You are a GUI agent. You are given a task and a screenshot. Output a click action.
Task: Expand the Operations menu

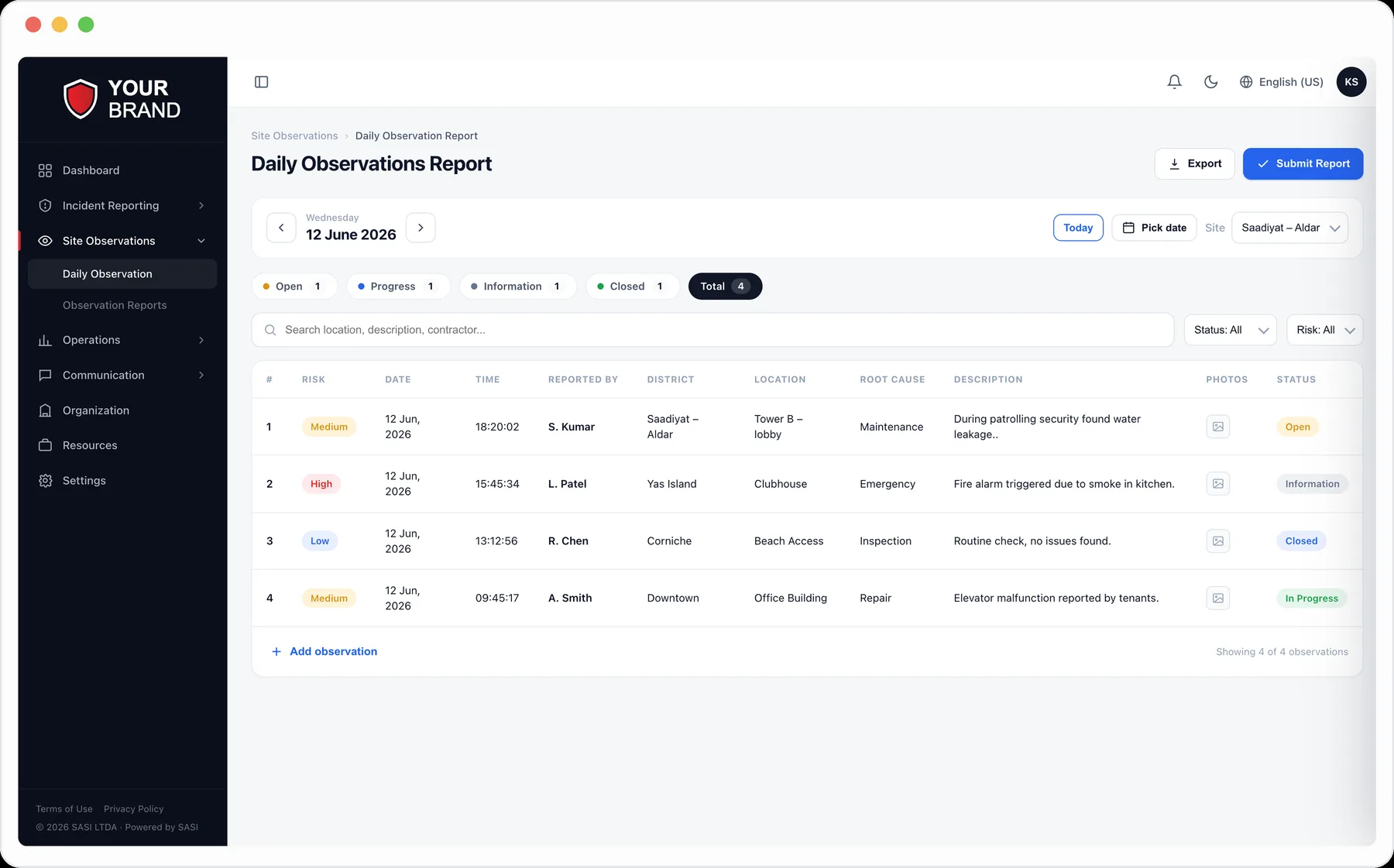coord(122,340)
